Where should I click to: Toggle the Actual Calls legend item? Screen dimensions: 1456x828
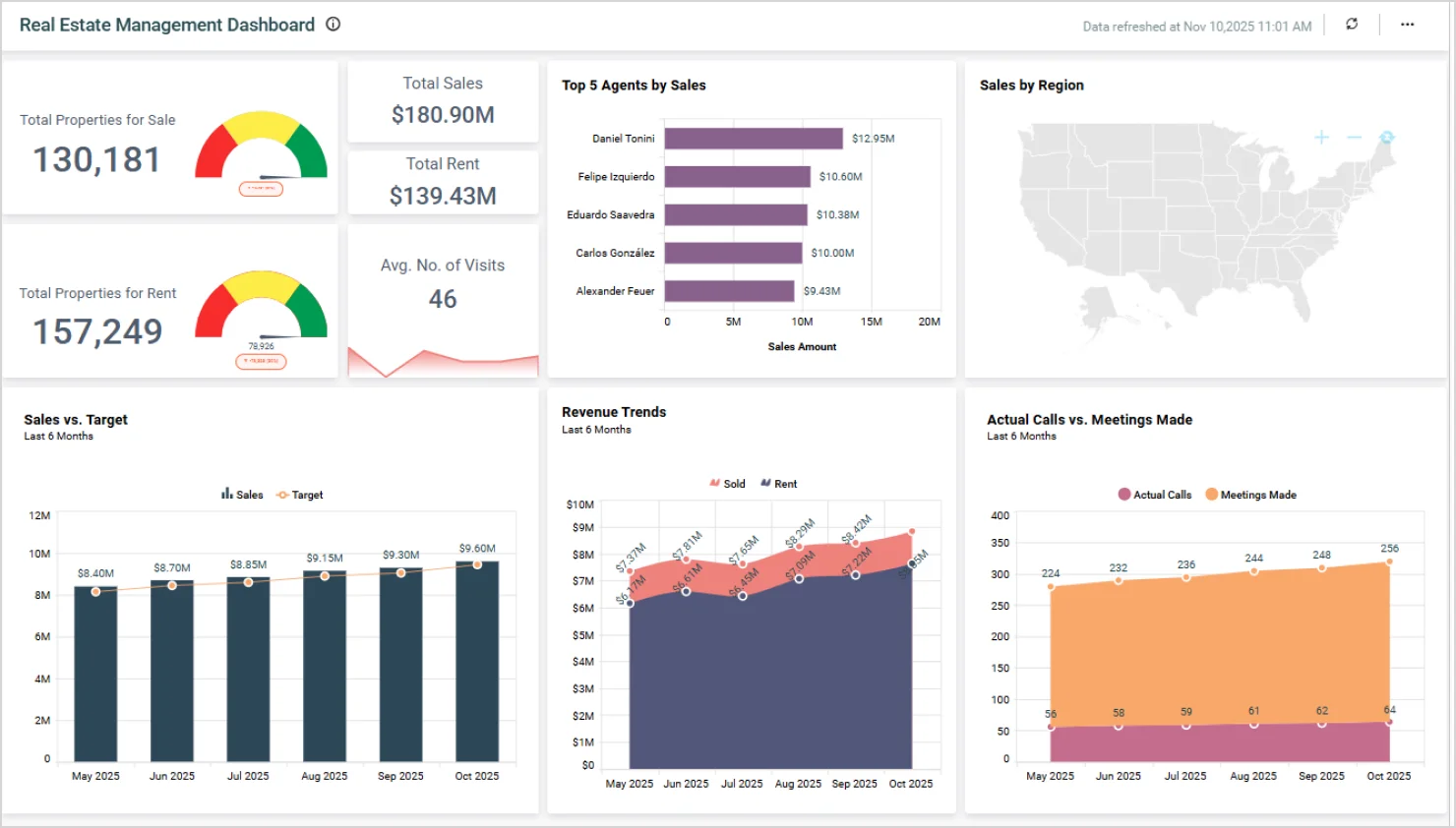(1155, 495)
